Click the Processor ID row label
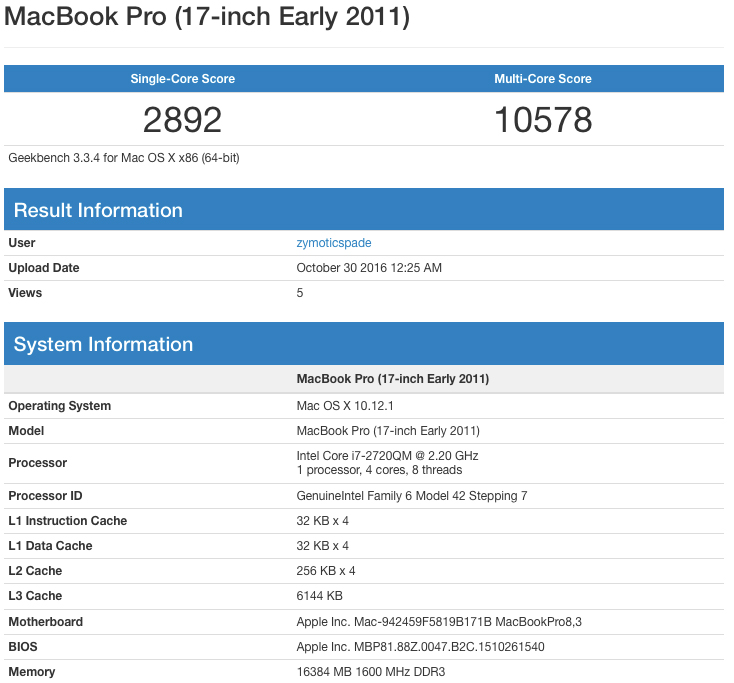734x683 pixels. tap(45, 496)
